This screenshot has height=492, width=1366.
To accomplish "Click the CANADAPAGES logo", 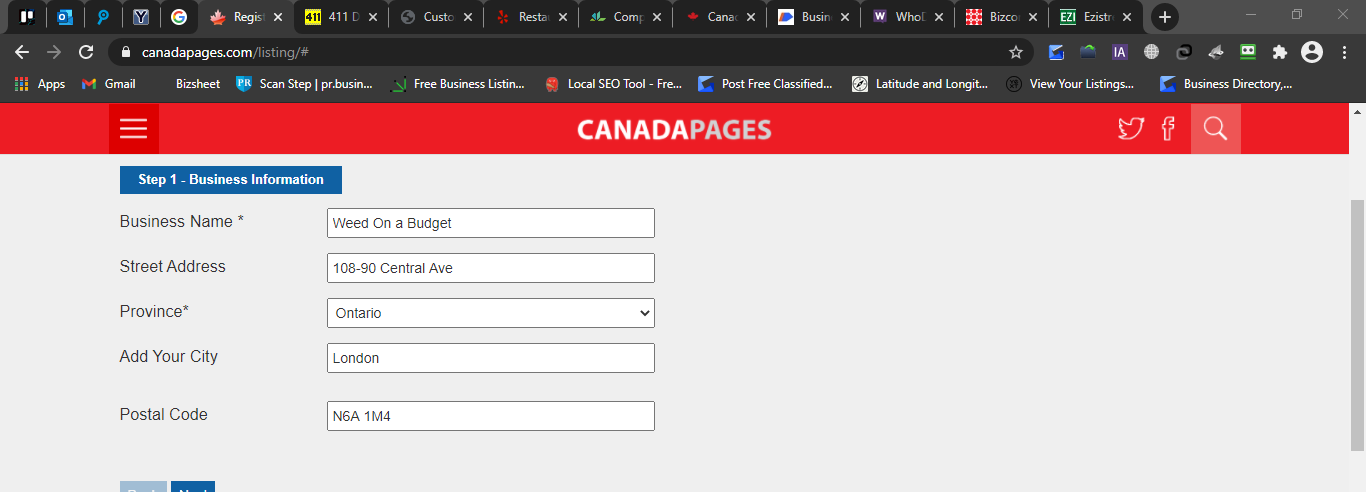I will 674,130.
